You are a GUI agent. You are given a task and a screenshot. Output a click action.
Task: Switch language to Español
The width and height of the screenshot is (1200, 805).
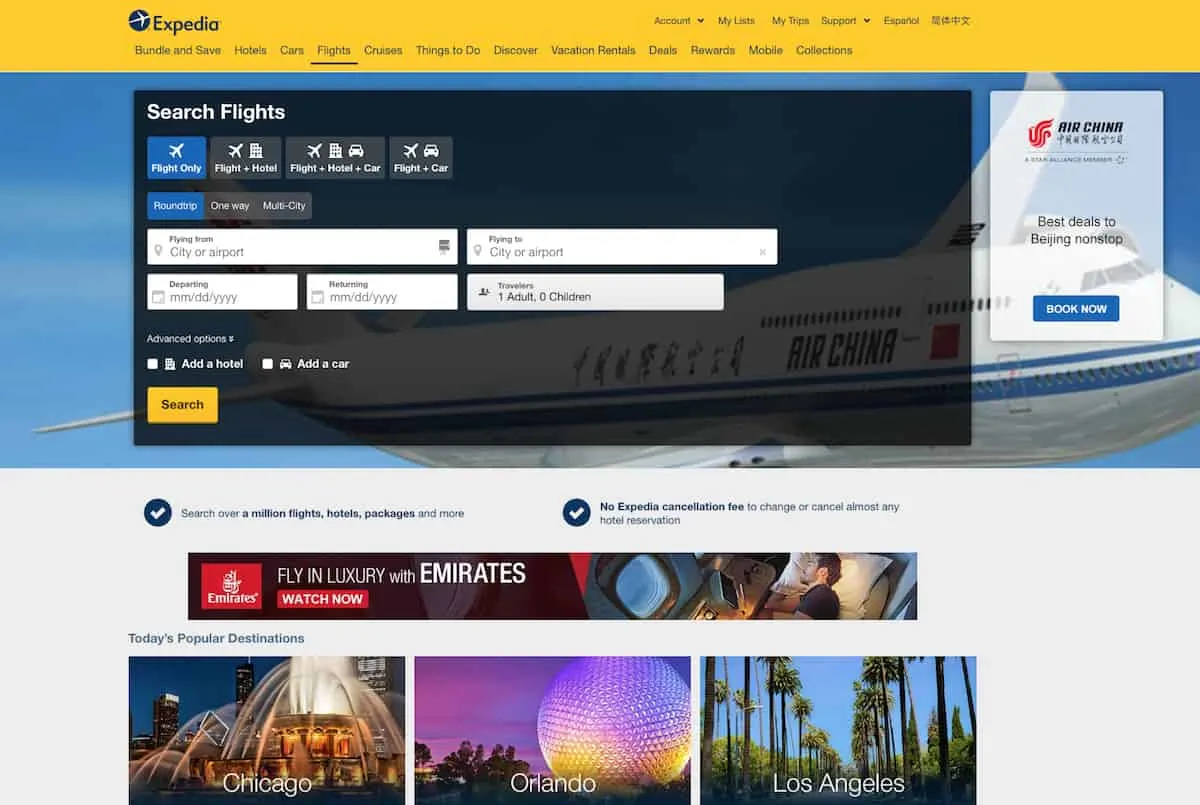(901, 21)
